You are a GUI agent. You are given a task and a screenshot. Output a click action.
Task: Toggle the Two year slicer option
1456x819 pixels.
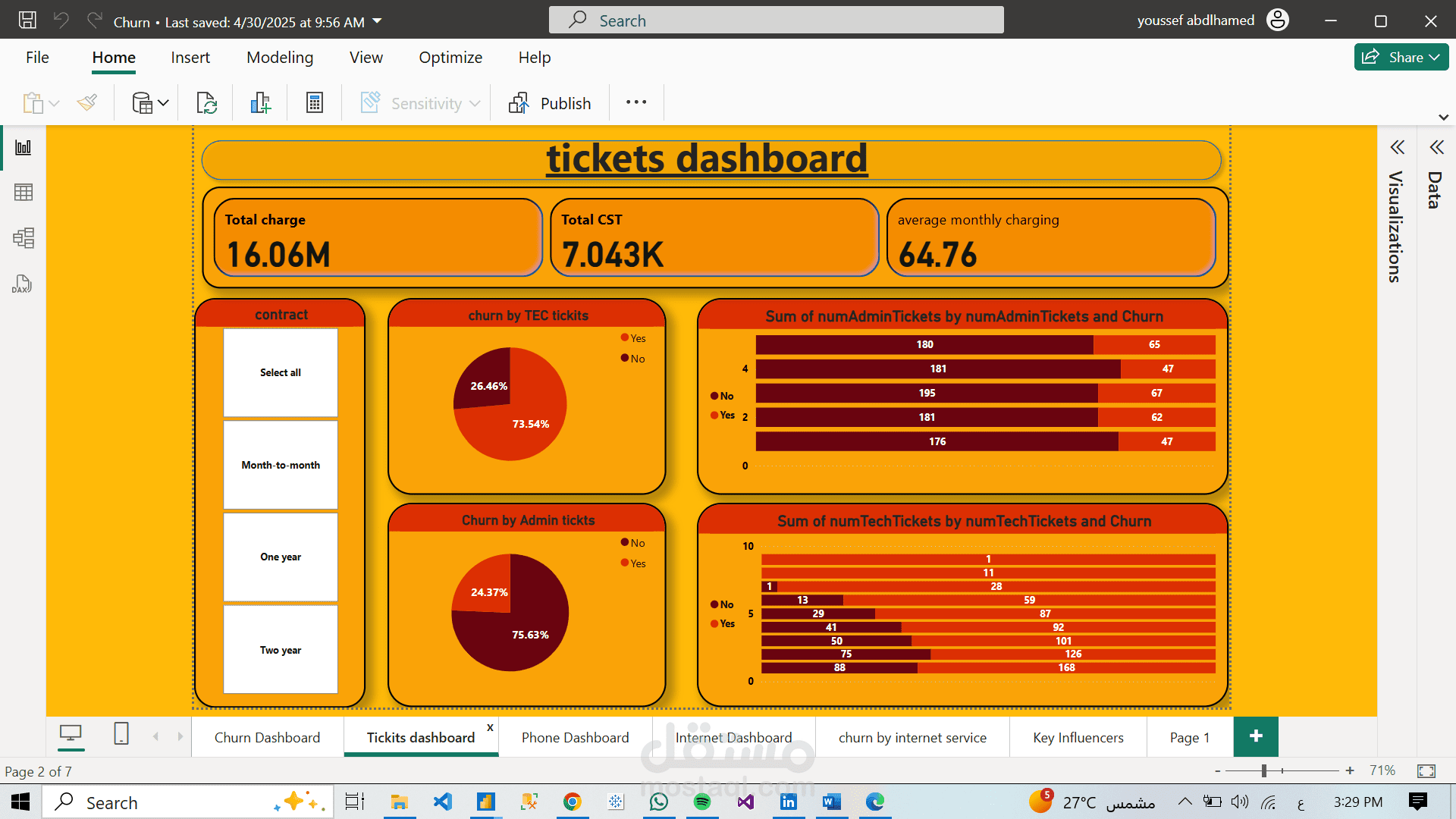pos(281,650)
